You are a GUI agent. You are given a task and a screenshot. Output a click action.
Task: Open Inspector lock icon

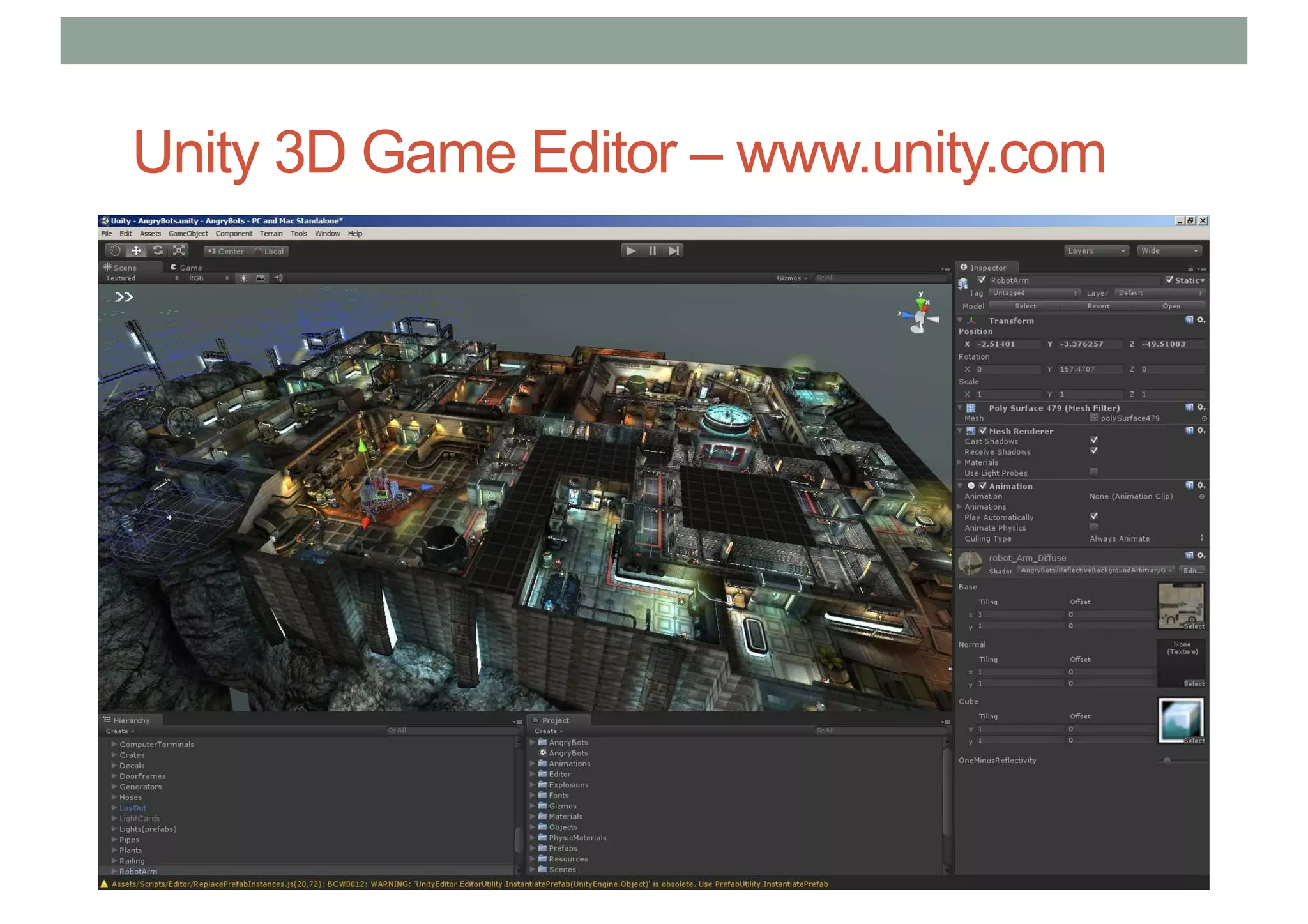(1190, 269)
